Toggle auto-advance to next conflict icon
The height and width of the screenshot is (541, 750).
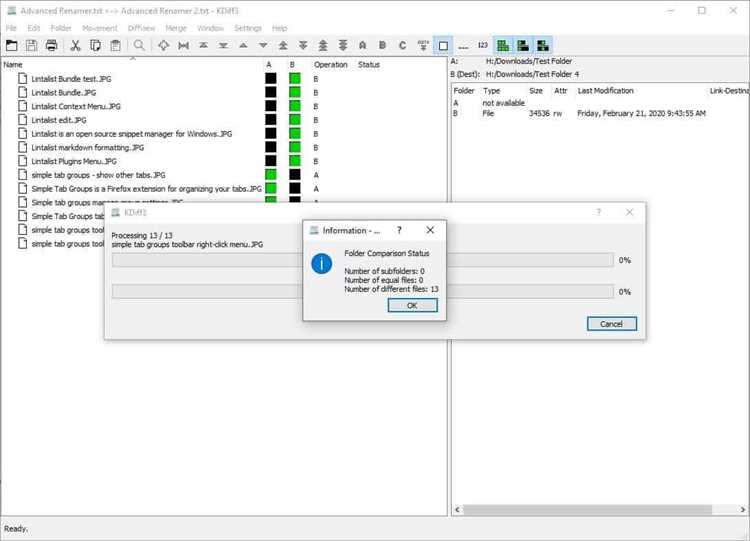[423, 45]
